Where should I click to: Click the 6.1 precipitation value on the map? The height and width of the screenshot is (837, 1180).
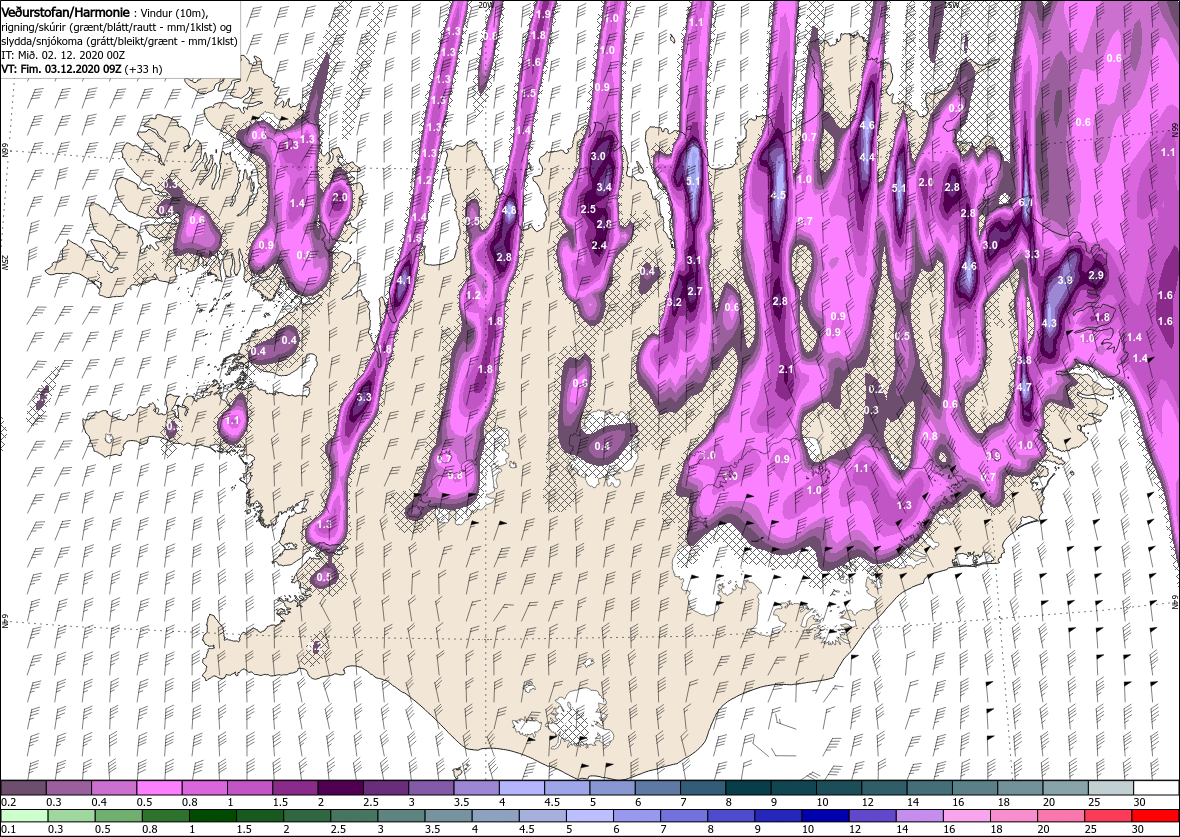[1025, 202]
